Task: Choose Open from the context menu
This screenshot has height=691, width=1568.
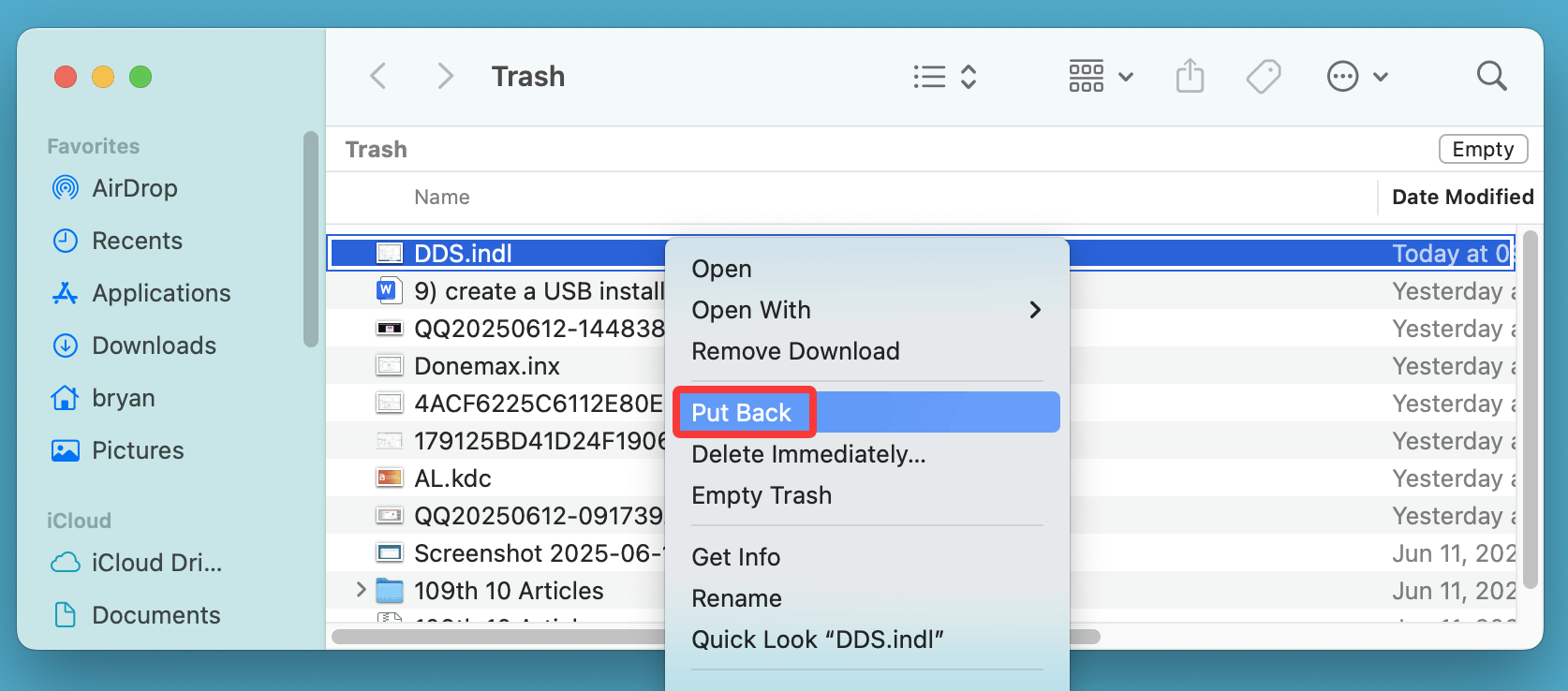Action: click(x=866, y=269)
